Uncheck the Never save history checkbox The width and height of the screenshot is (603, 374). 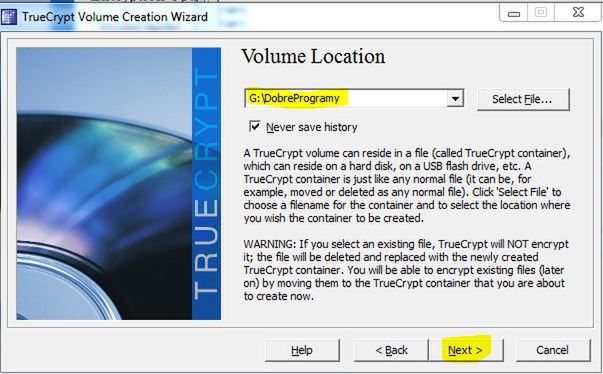point(255,126)
